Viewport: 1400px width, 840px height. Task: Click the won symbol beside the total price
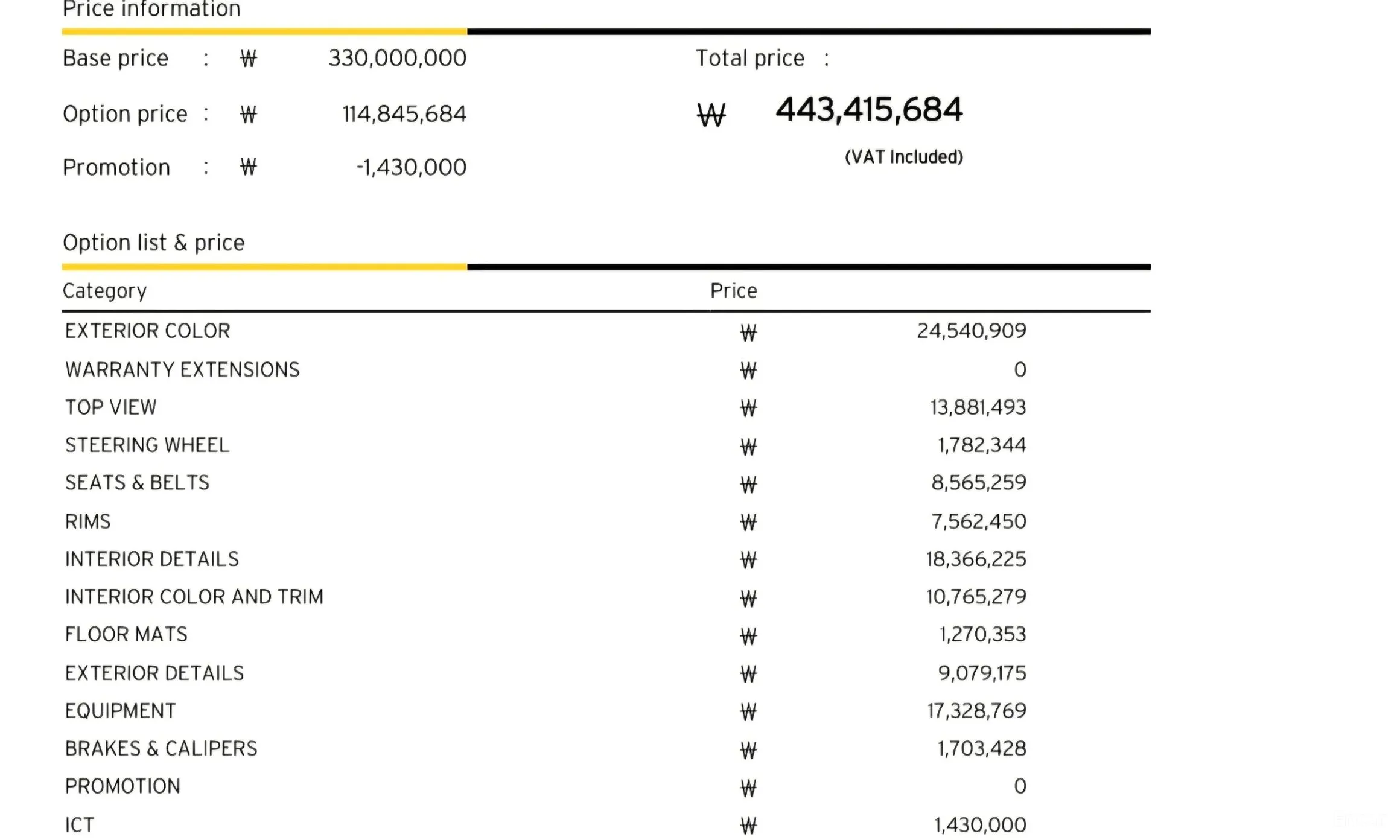[711, 115]
